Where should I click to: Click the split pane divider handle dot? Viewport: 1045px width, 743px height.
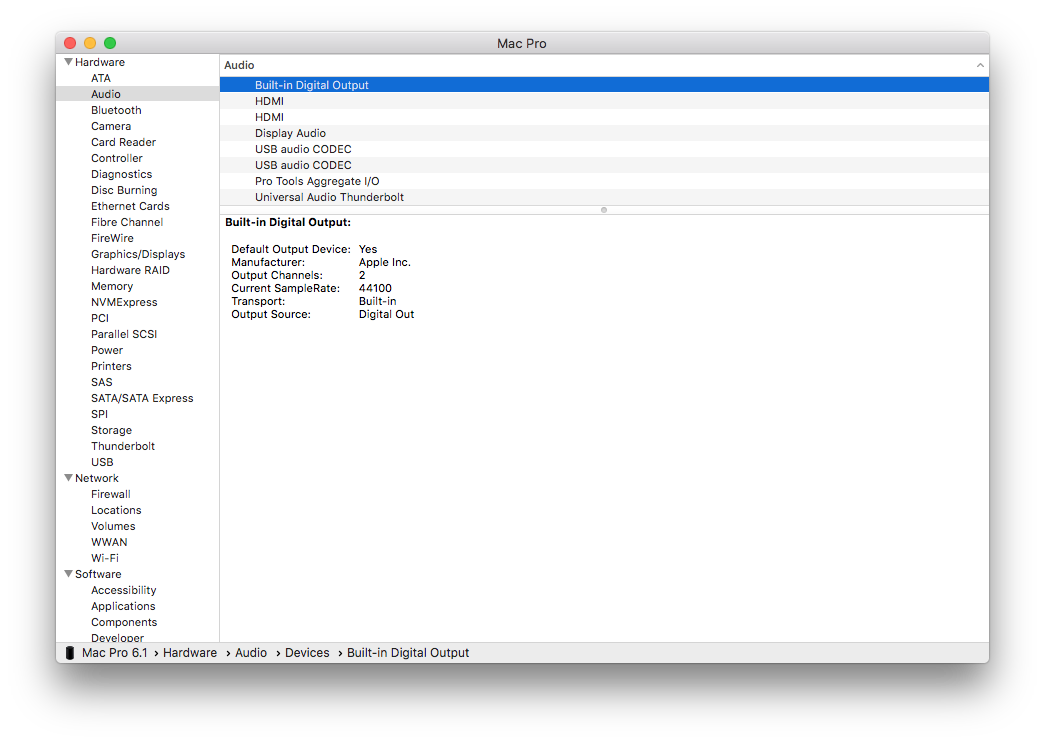point(604,210)
